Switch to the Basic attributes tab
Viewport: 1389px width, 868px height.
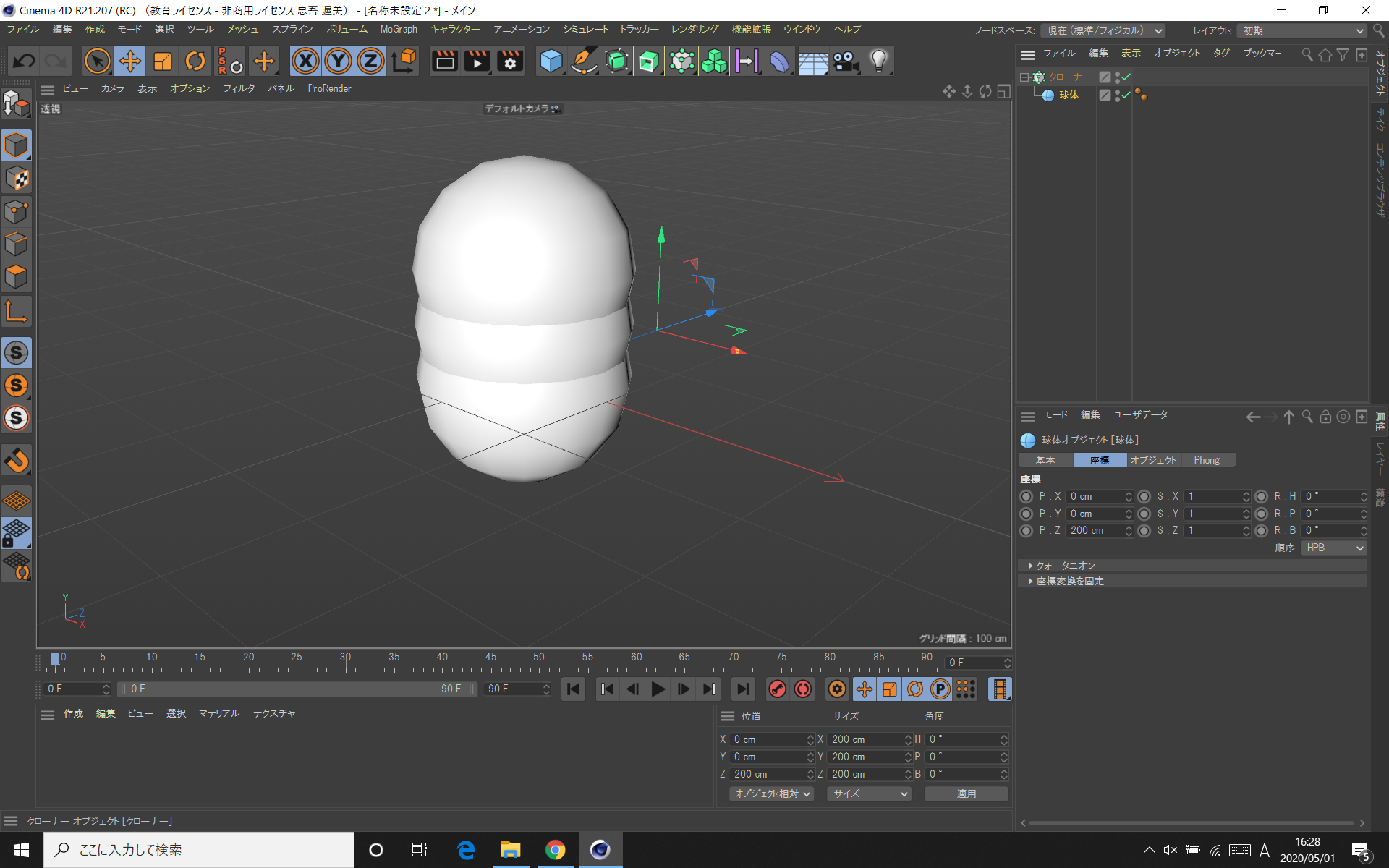1045,460
